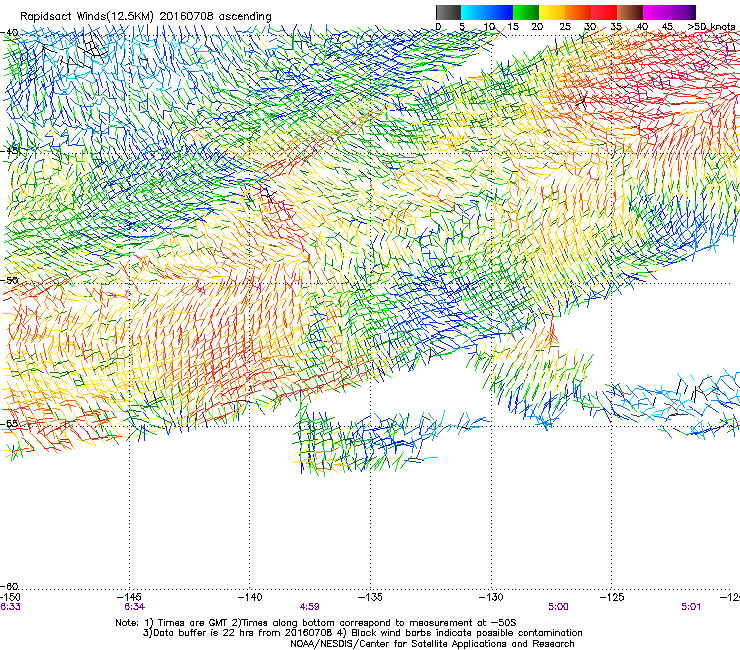Click the brown 35–40 knots legend swatch
This screenshot has height=650, width=740.
[x=630, y=12]
